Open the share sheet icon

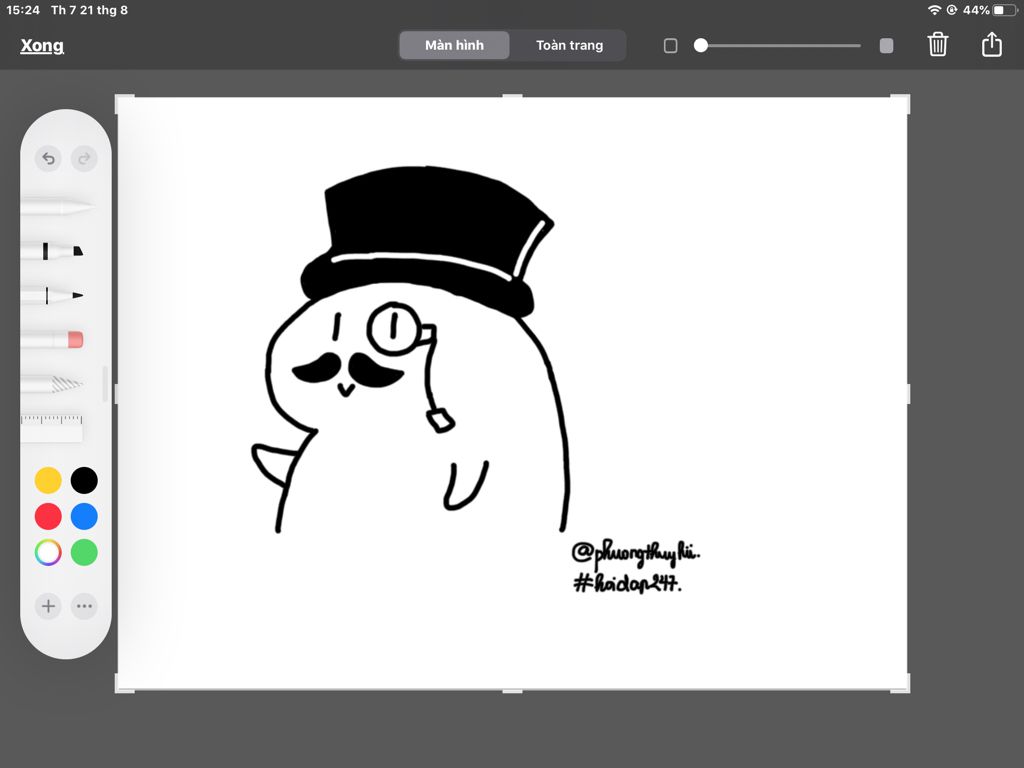tap(991, 44)
